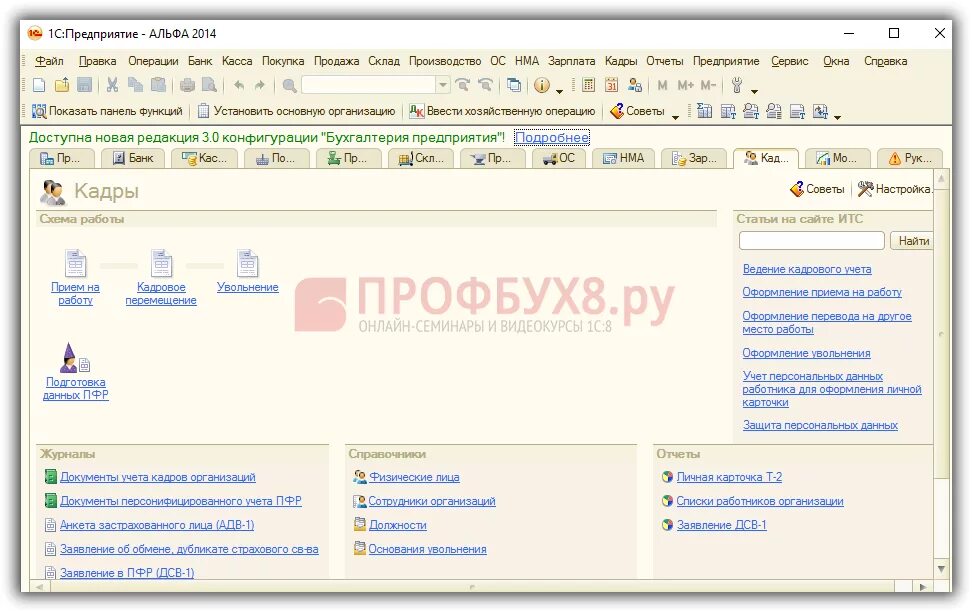This screenshot has height=612, width=972.
Task: Click the Find next binoculars icon
Action: [x=462, y=85]
